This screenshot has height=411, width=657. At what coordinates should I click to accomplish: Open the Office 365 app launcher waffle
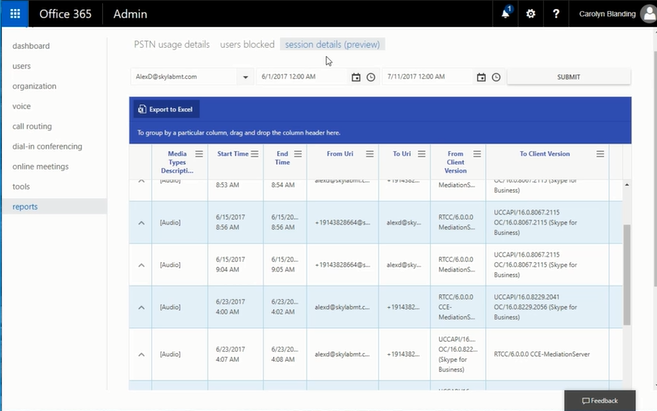(x=15, y=14)
